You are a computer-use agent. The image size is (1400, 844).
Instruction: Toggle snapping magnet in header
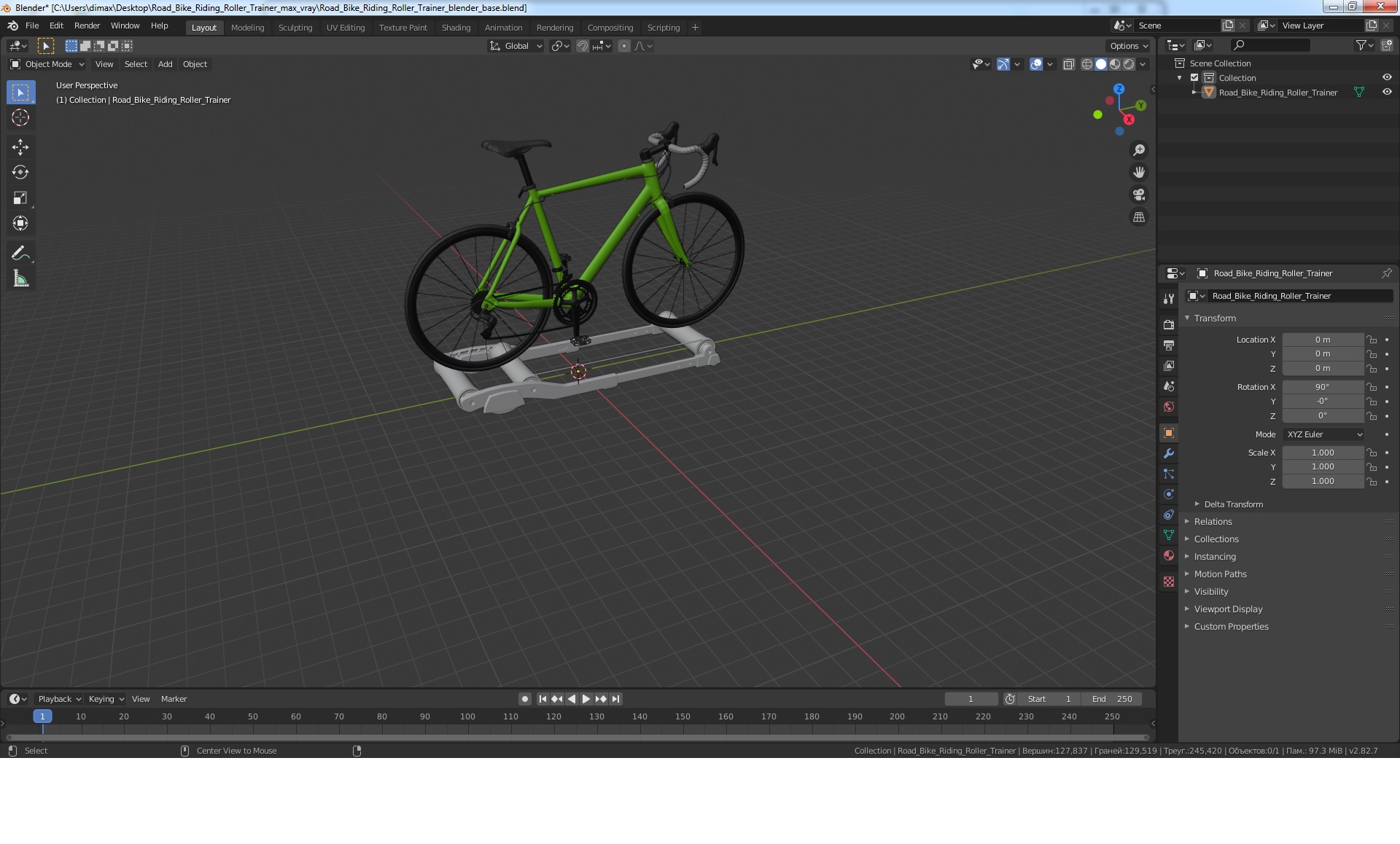tap(583, 46)
